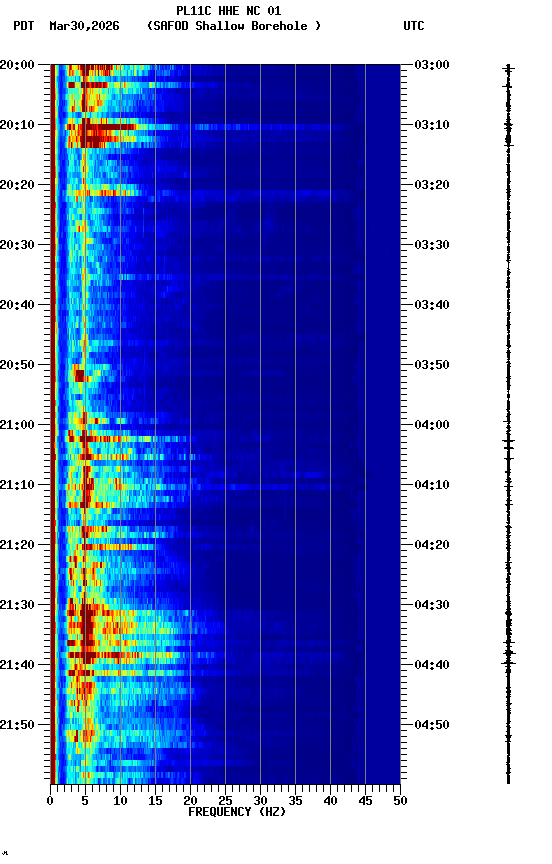The width and height of the screenshot is (552, 864).
Task: Click the 35 Hz frequency tick label
Action: click(295, 801)
